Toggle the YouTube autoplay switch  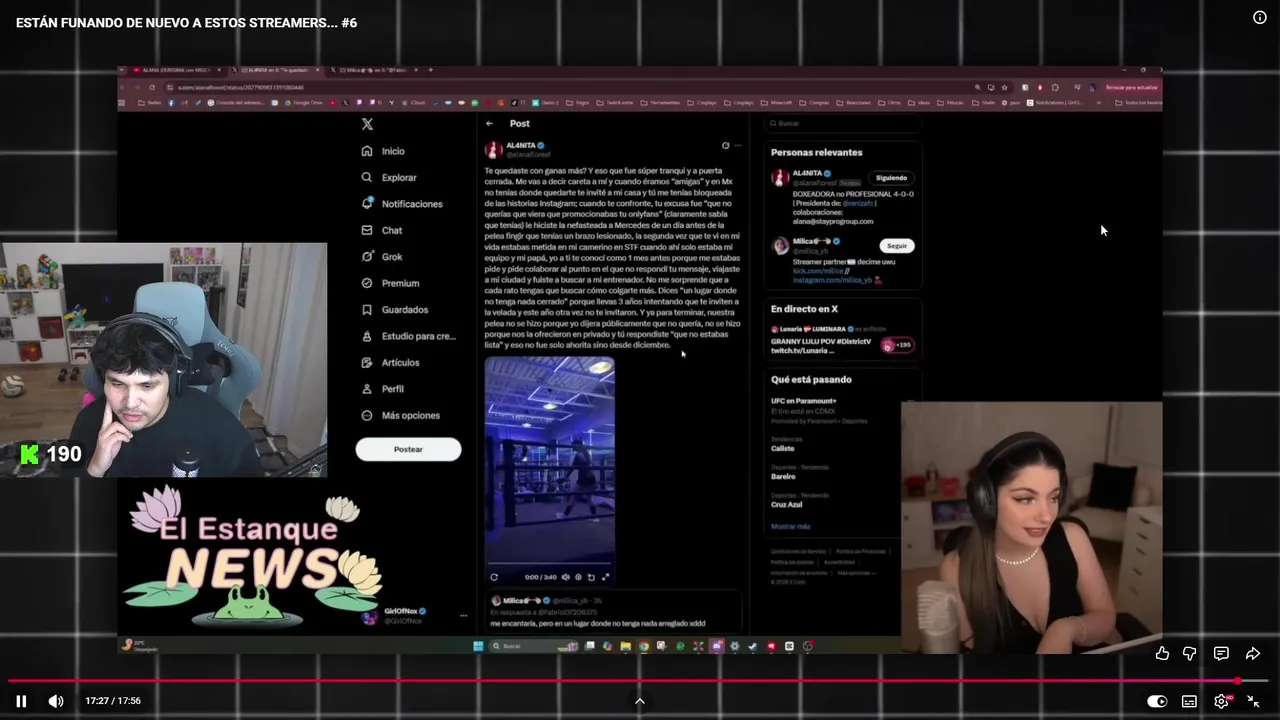(x=1157, y=701)
